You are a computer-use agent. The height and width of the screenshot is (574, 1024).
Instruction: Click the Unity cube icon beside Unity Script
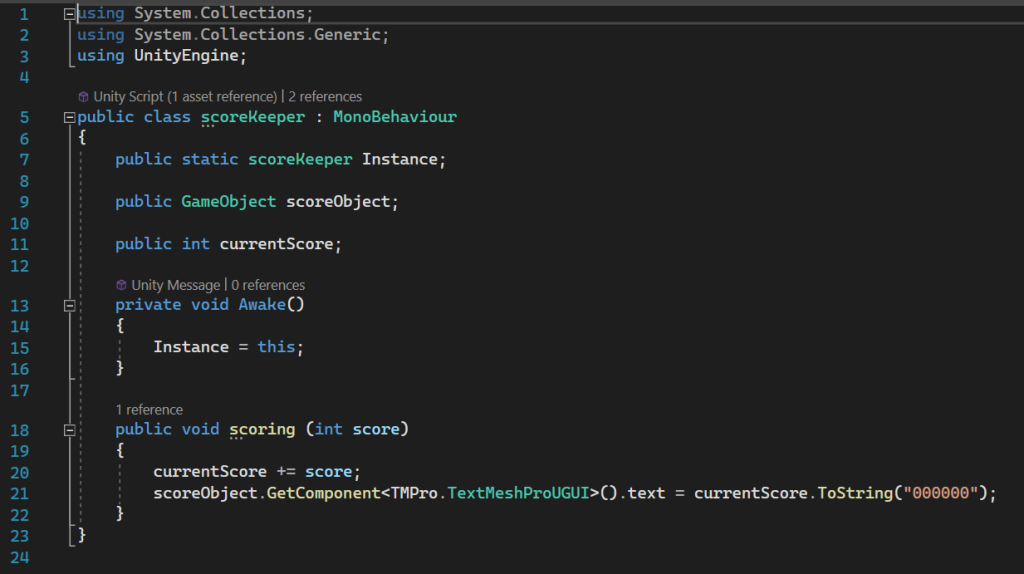coord(83,97)
